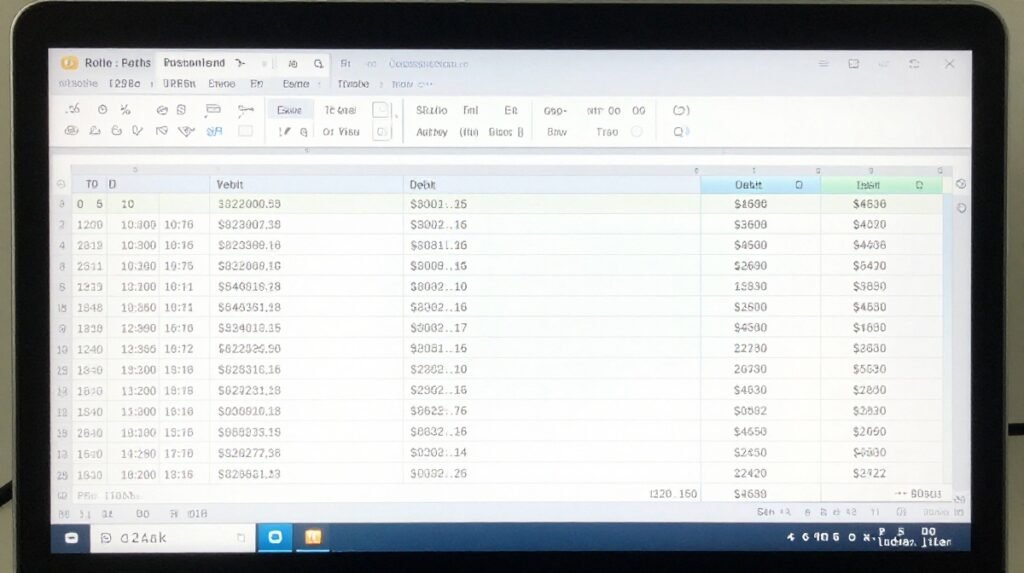
Task: Open the Gsp- dropdown in the ribbon
Action: (x=556, y=111)
